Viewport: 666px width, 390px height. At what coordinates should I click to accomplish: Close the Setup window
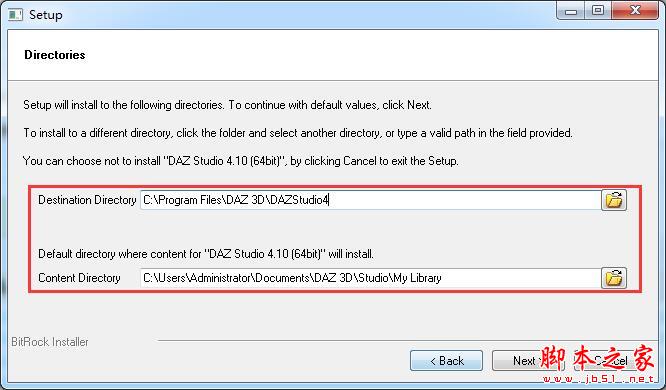tap(635, 11)
